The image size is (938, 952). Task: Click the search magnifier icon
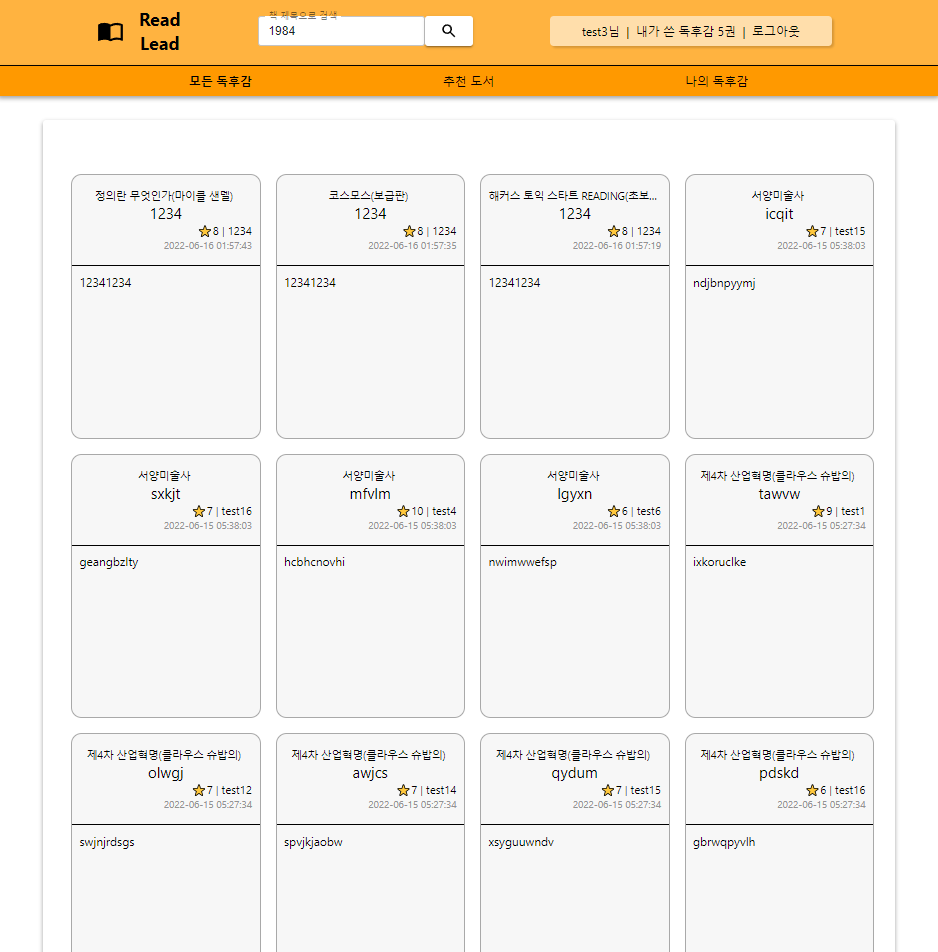pyautogui.click(x=448, y=31)
